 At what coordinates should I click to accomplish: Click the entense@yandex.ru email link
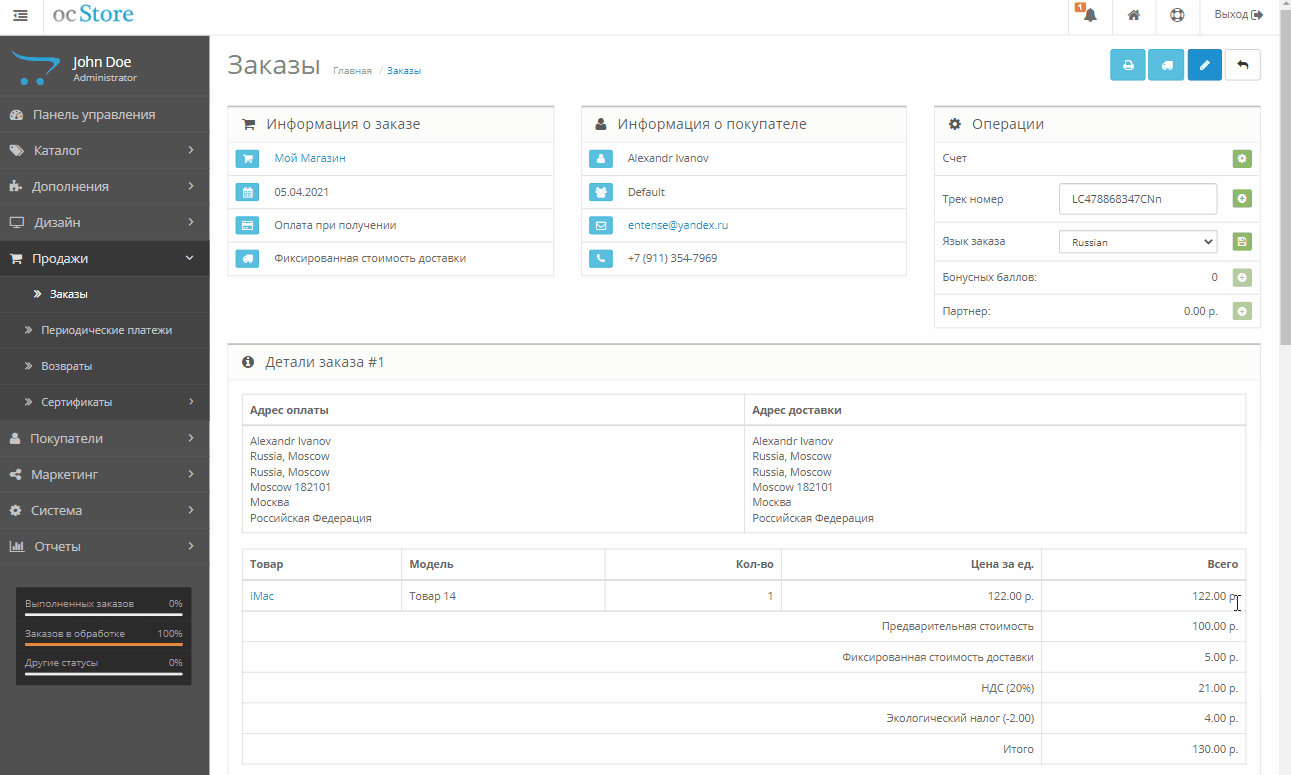pos(678,225)
